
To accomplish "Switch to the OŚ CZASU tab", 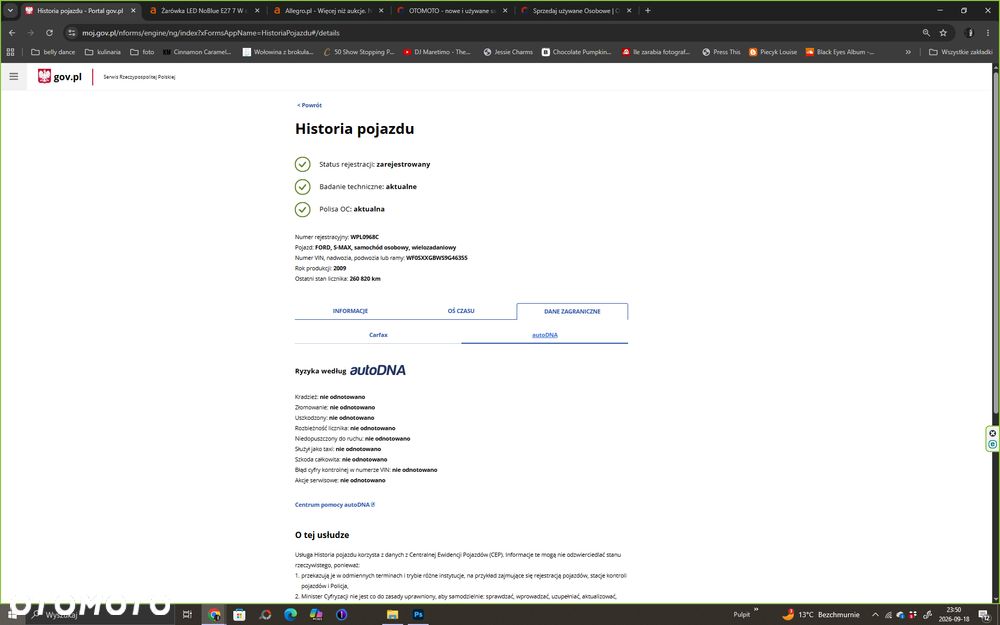I will 461,311.
